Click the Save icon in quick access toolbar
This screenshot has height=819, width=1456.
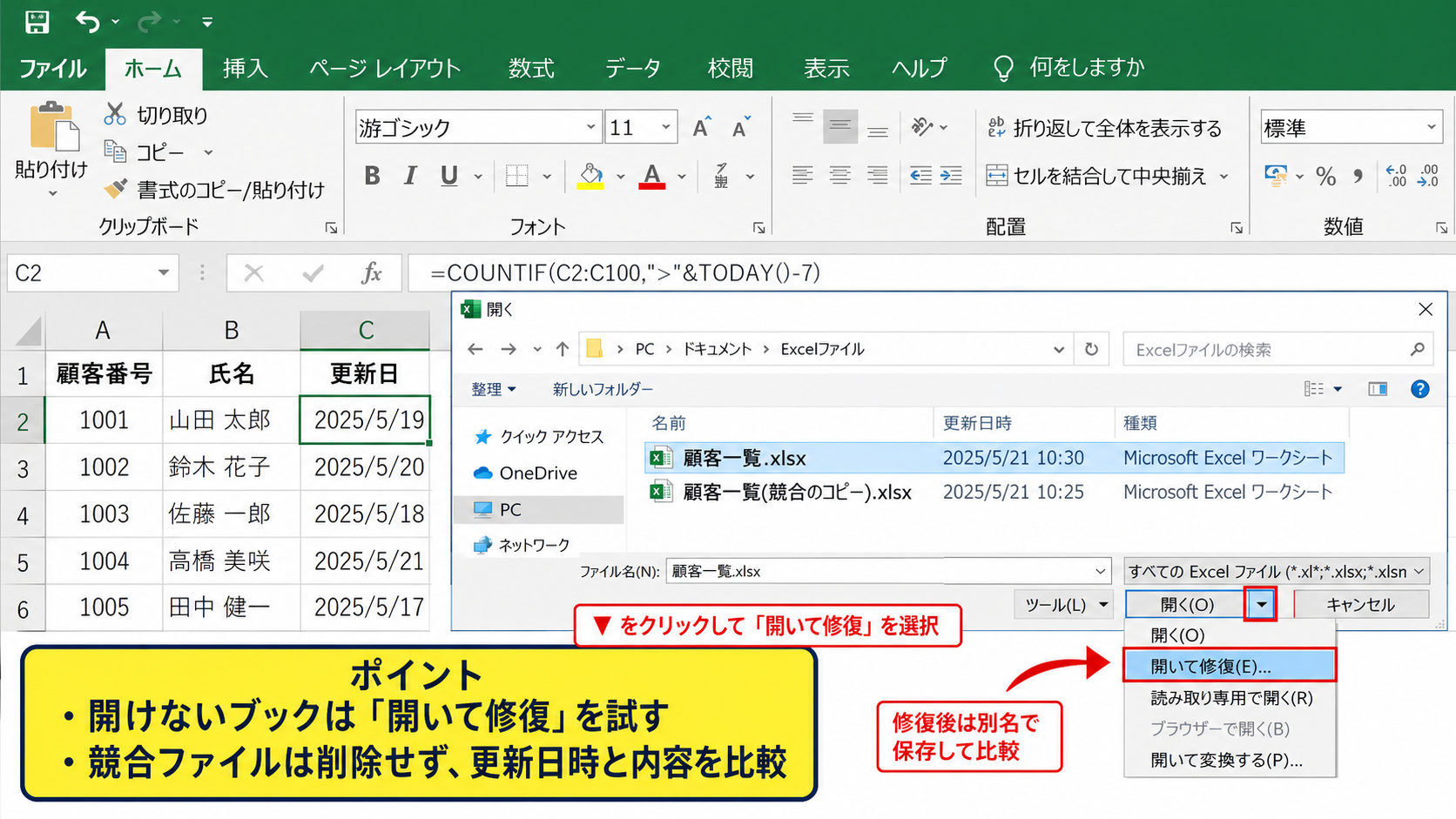tap(37, 21)
